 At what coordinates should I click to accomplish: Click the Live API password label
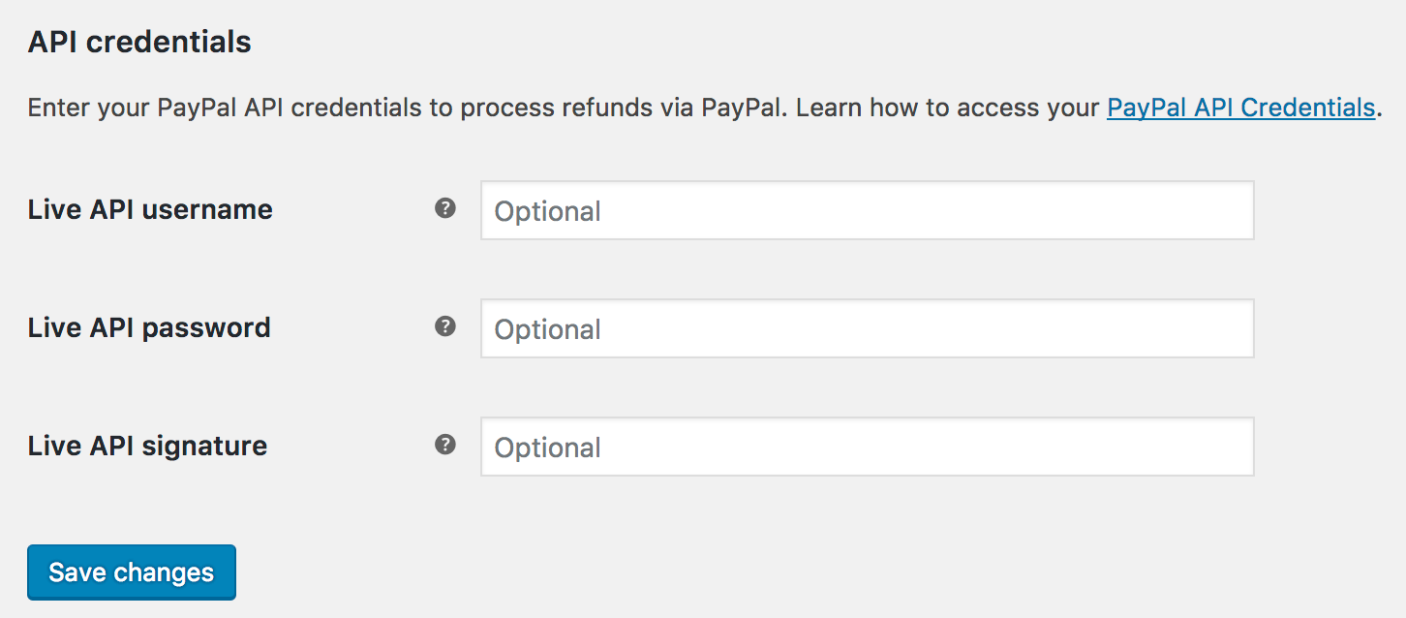[150, 327]
